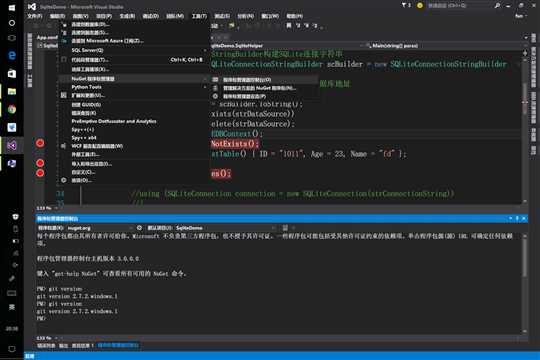Open Windows Defender shield tray icon
540x360 pixels.
[15, 217]
